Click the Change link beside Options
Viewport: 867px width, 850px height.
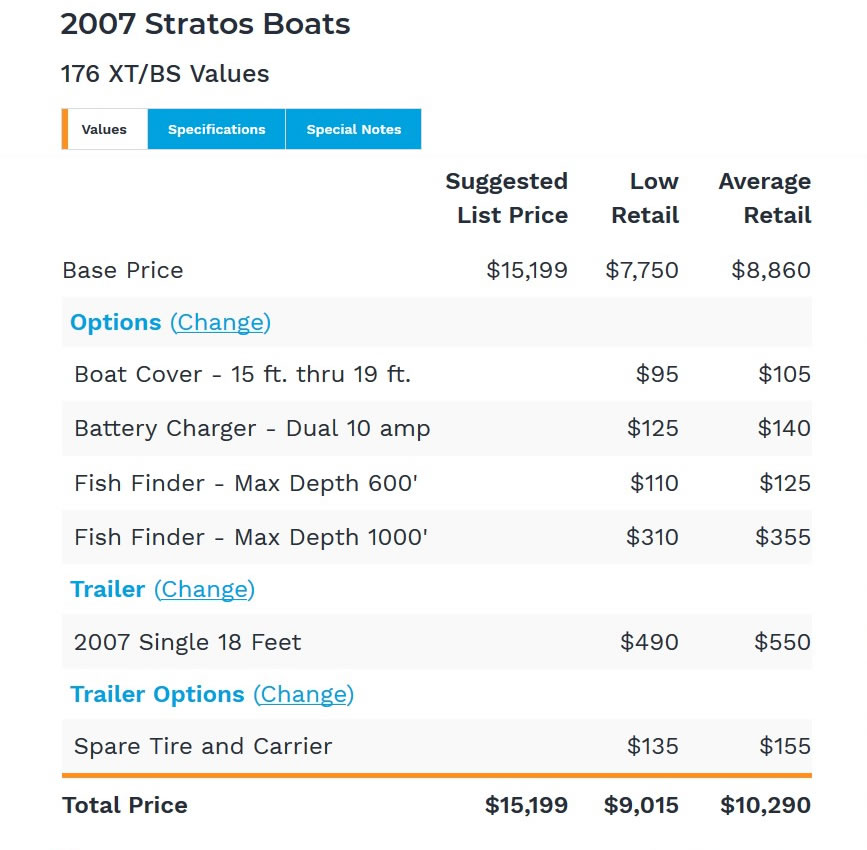[220, 322]
